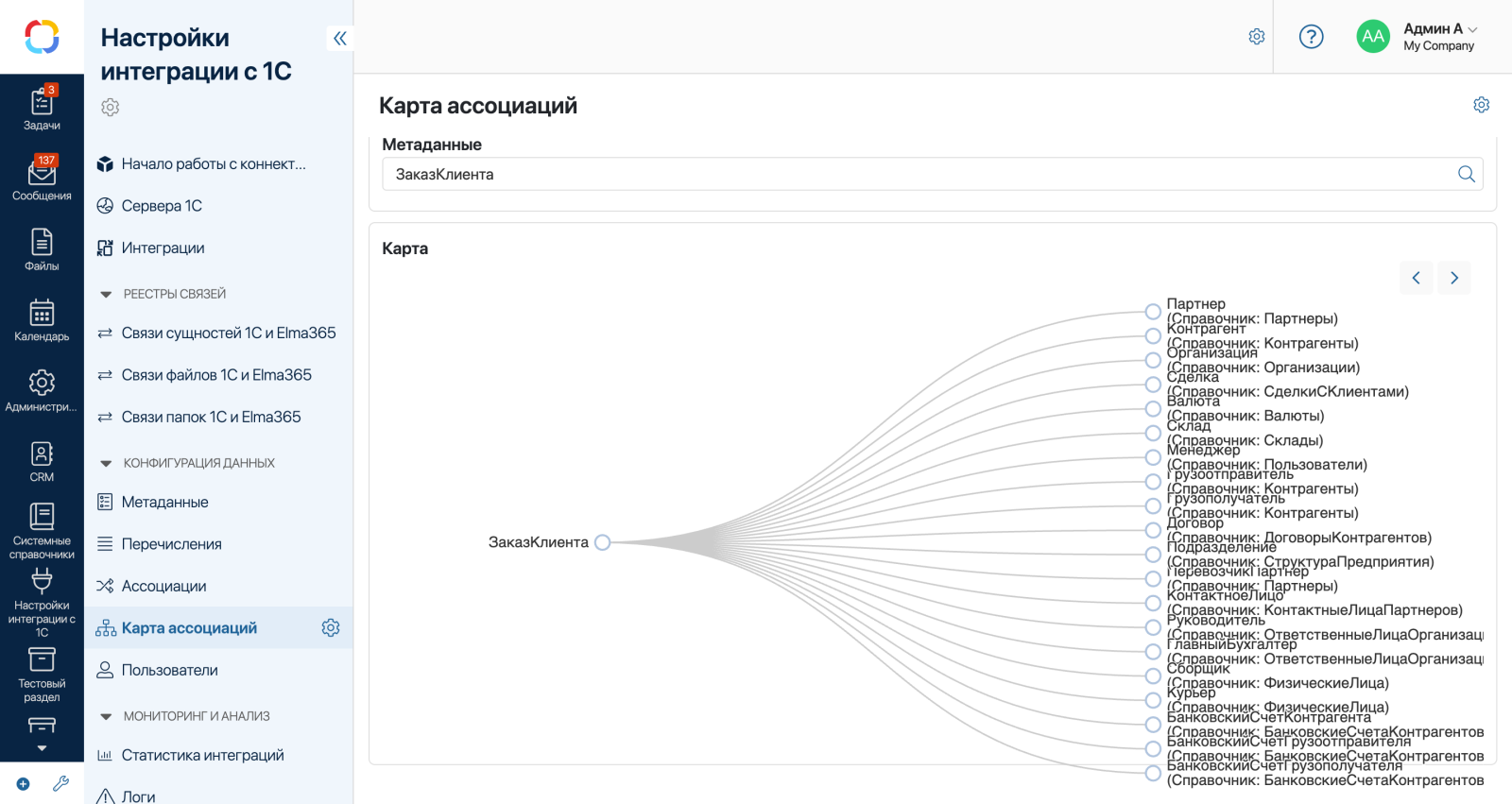This screenshot has width=1512, height=804.
Task: Click the help question mark icon
Action: 1311,37
